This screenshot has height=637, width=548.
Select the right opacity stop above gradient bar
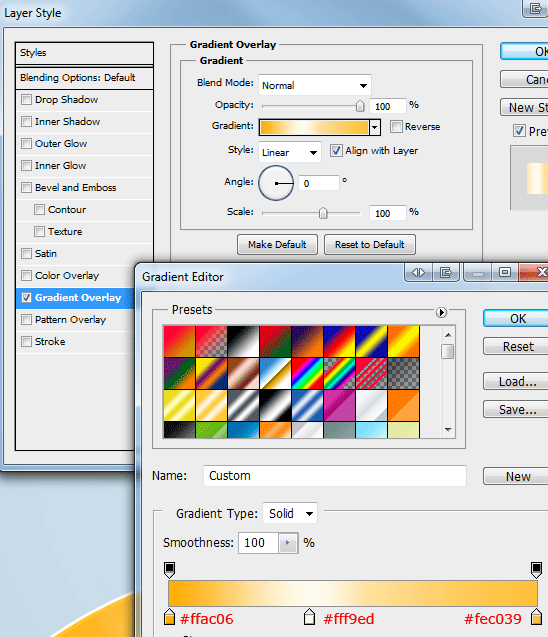tap(536, 570)
